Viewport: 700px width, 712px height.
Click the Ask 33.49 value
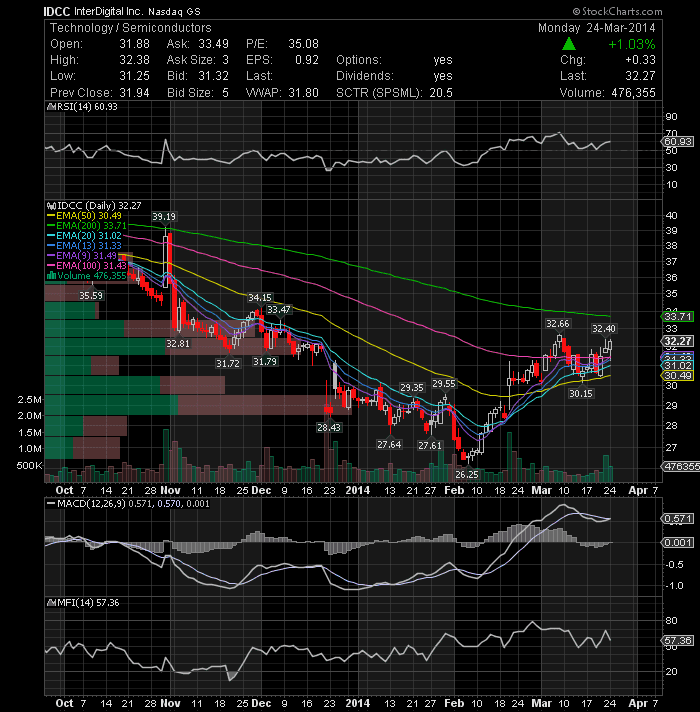pyautogui.click(x=213, y=44)
